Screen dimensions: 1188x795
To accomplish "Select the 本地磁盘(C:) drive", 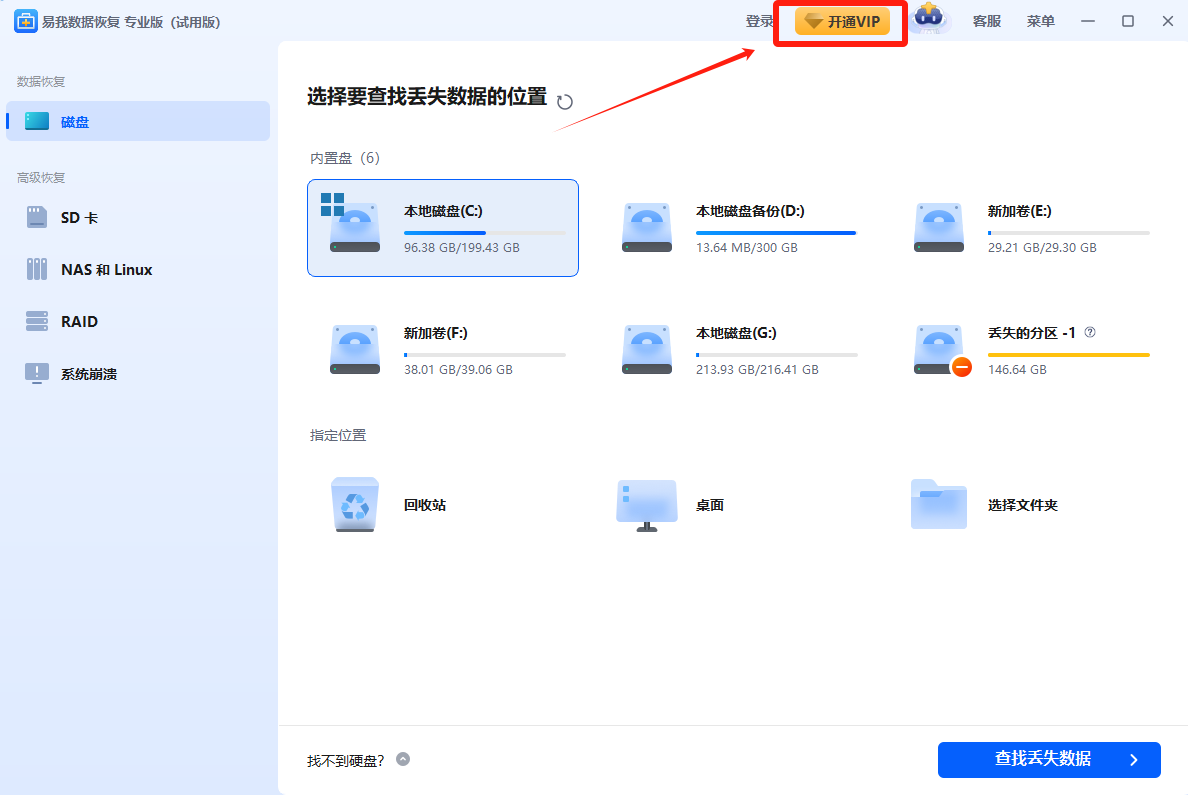I will click(x=442, y=228).
